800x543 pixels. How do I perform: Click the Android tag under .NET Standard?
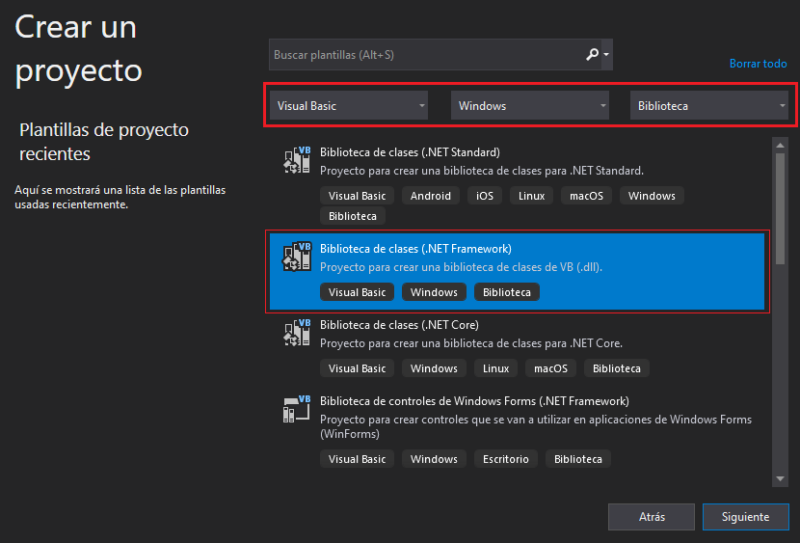point(431,196)
